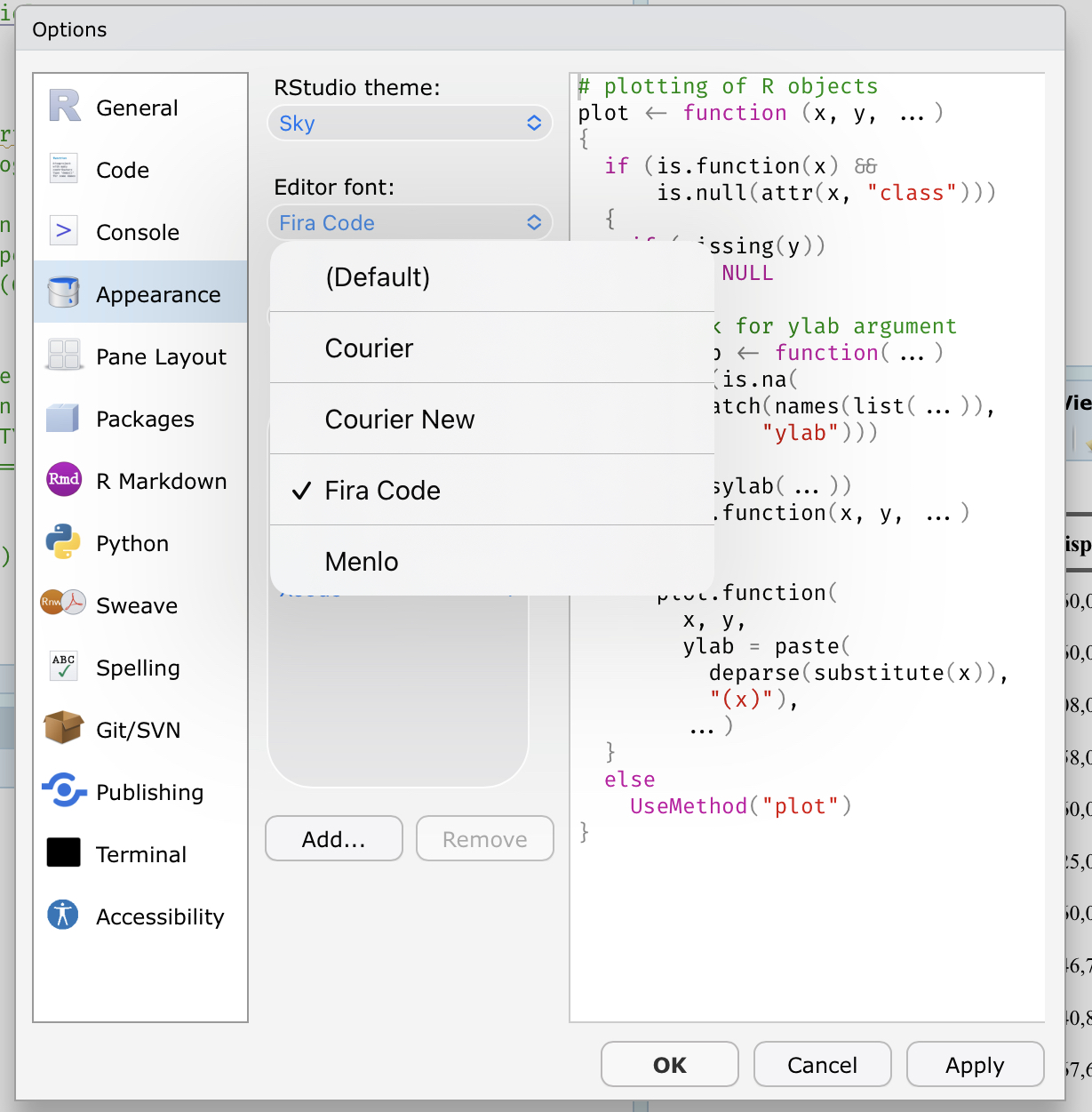Open Git/SVN settings via box icon

coord(62,729)
